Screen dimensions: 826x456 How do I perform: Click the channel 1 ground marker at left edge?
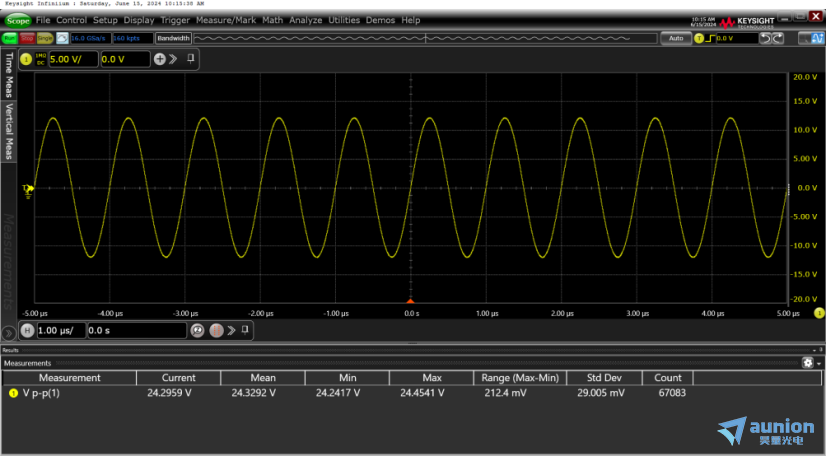pos(28,190)
